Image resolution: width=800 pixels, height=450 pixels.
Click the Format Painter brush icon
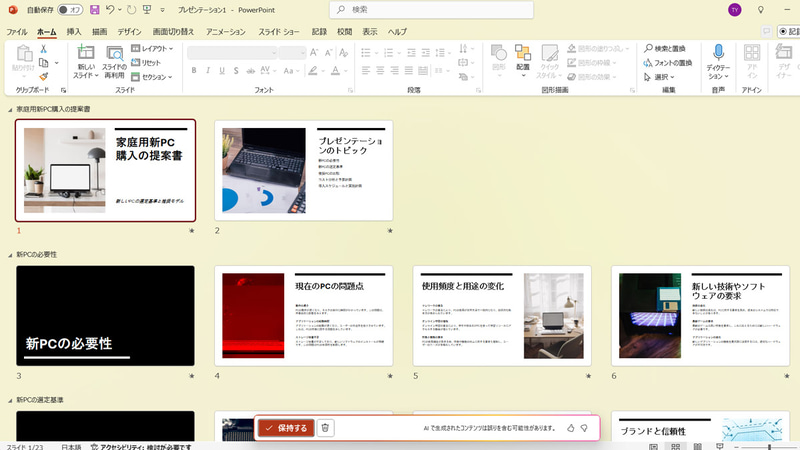(x=44, y=77)
